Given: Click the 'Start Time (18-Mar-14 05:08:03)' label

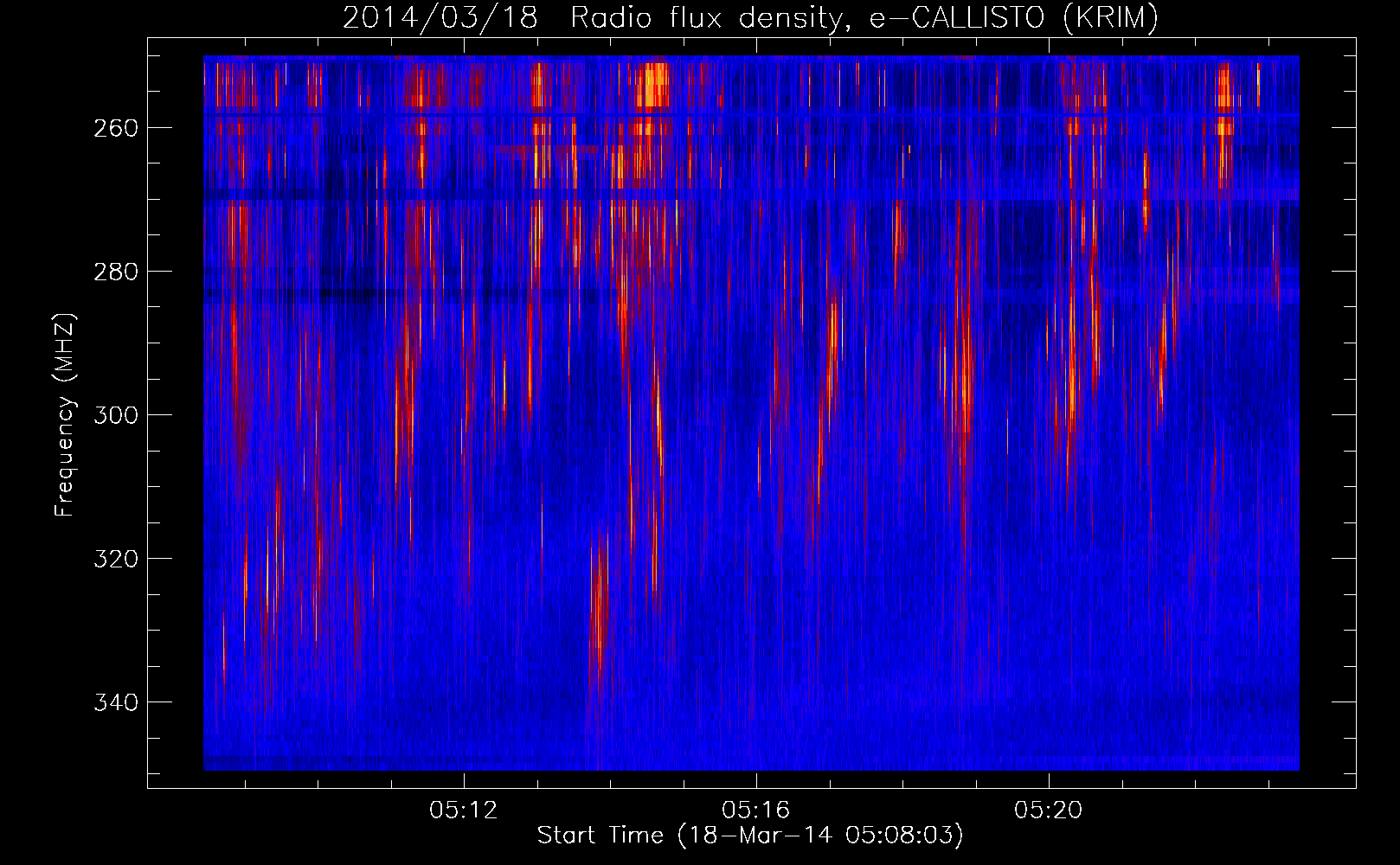Looking at the screenshot, I should 750,836.
